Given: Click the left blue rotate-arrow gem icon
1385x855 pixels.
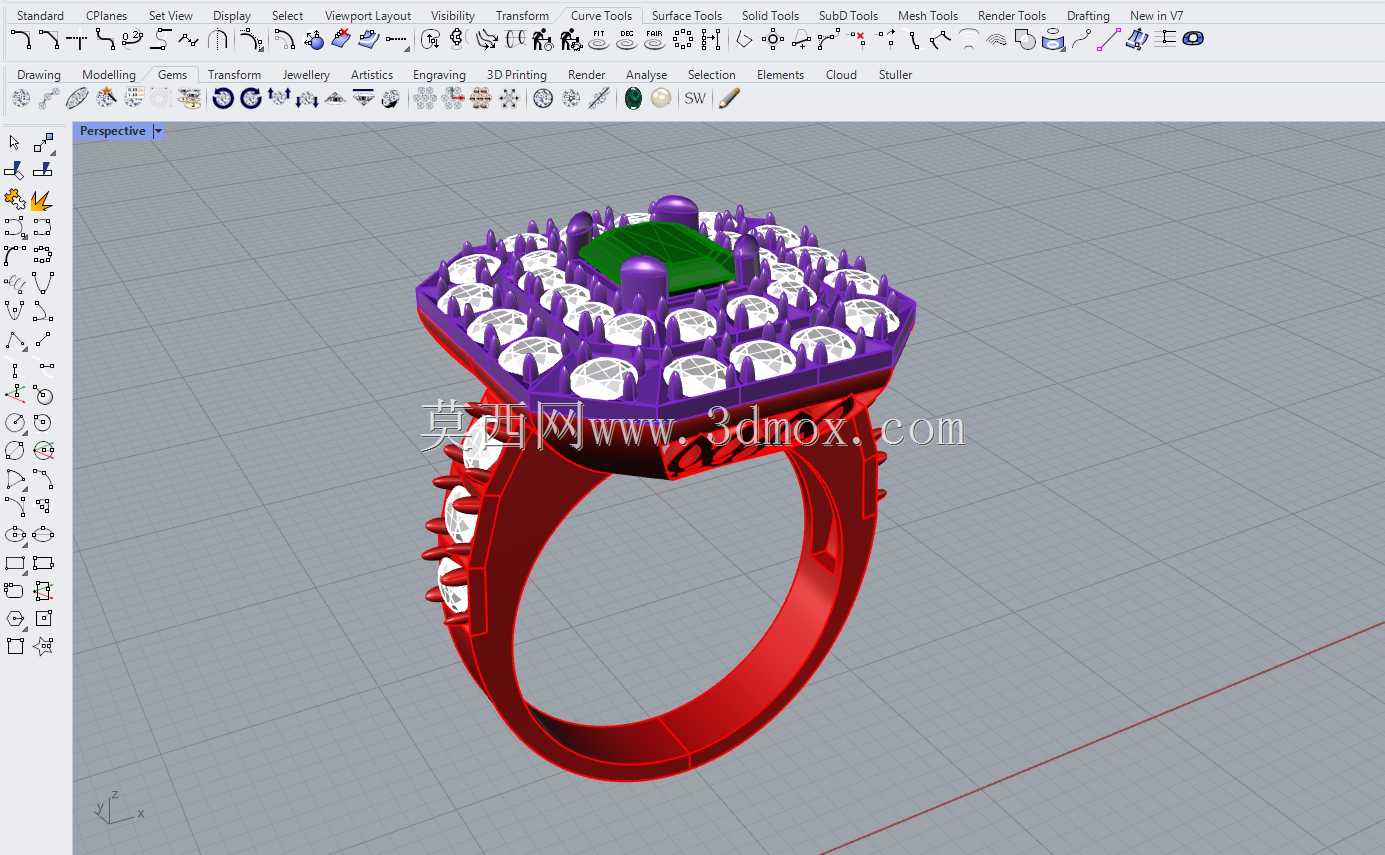Looking at the screenshot, I should pos(223,98).
